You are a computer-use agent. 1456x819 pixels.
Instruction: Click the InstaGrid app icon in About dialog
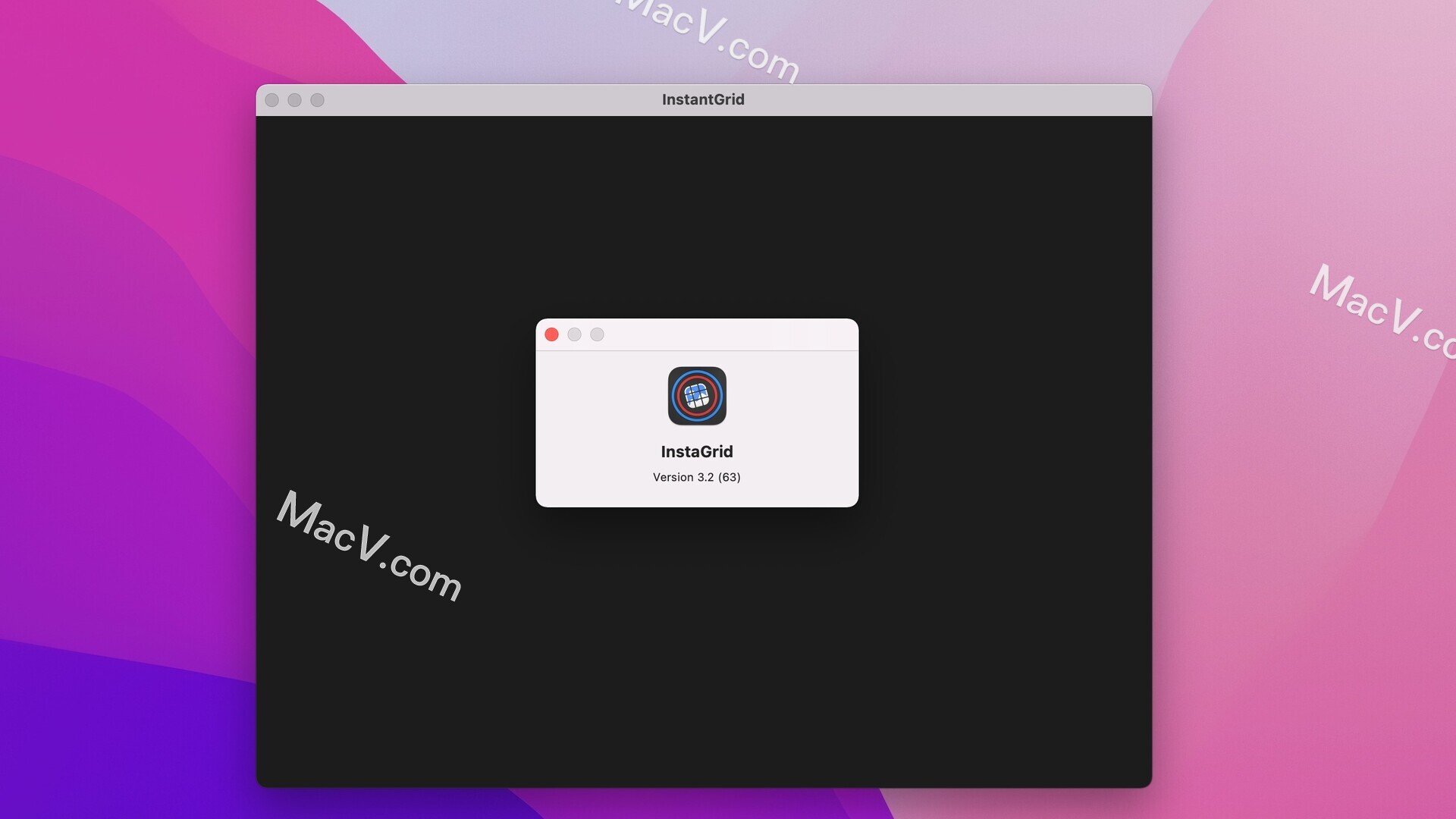point(697,396)
